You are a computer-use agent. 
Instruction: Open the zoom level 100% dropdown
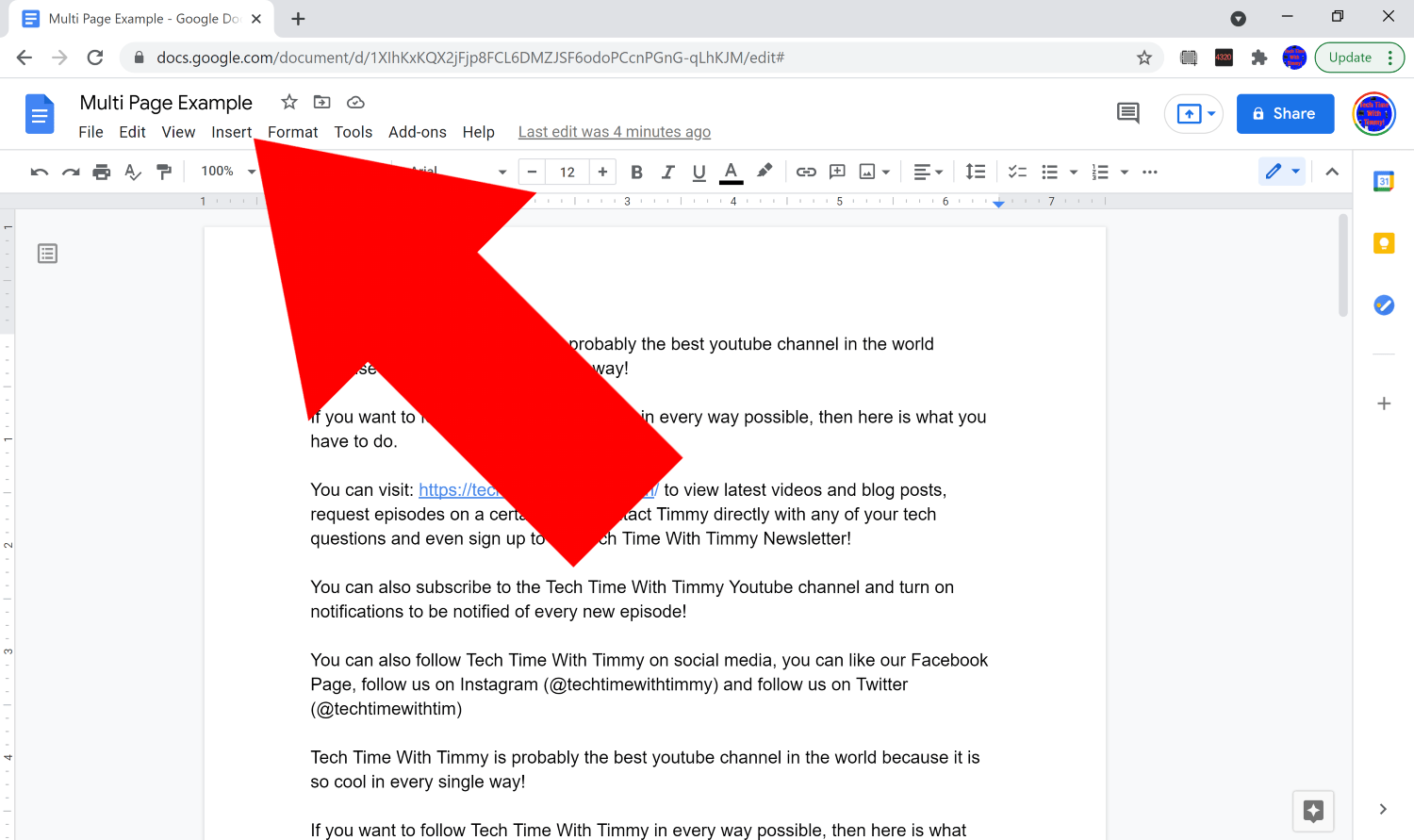point(228,171)
